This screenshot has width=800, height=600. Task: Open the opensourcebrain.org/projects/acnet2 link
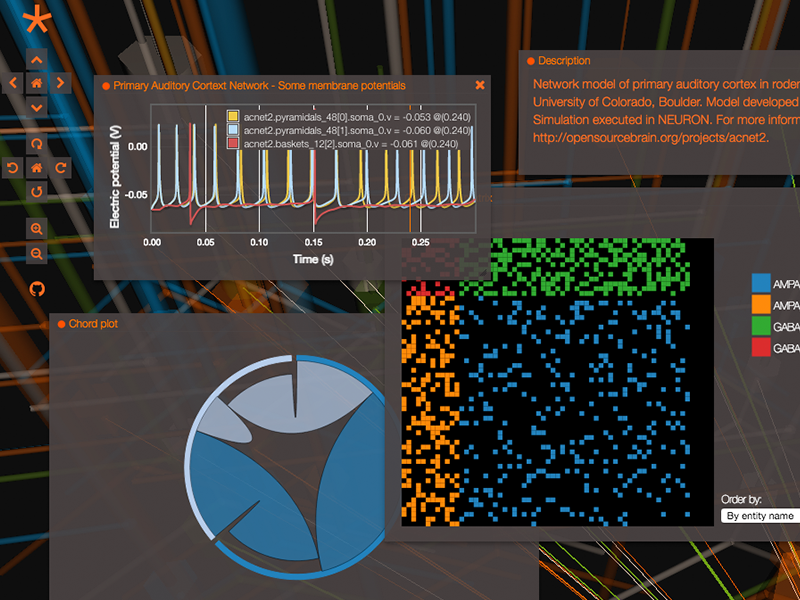(651, 138)
